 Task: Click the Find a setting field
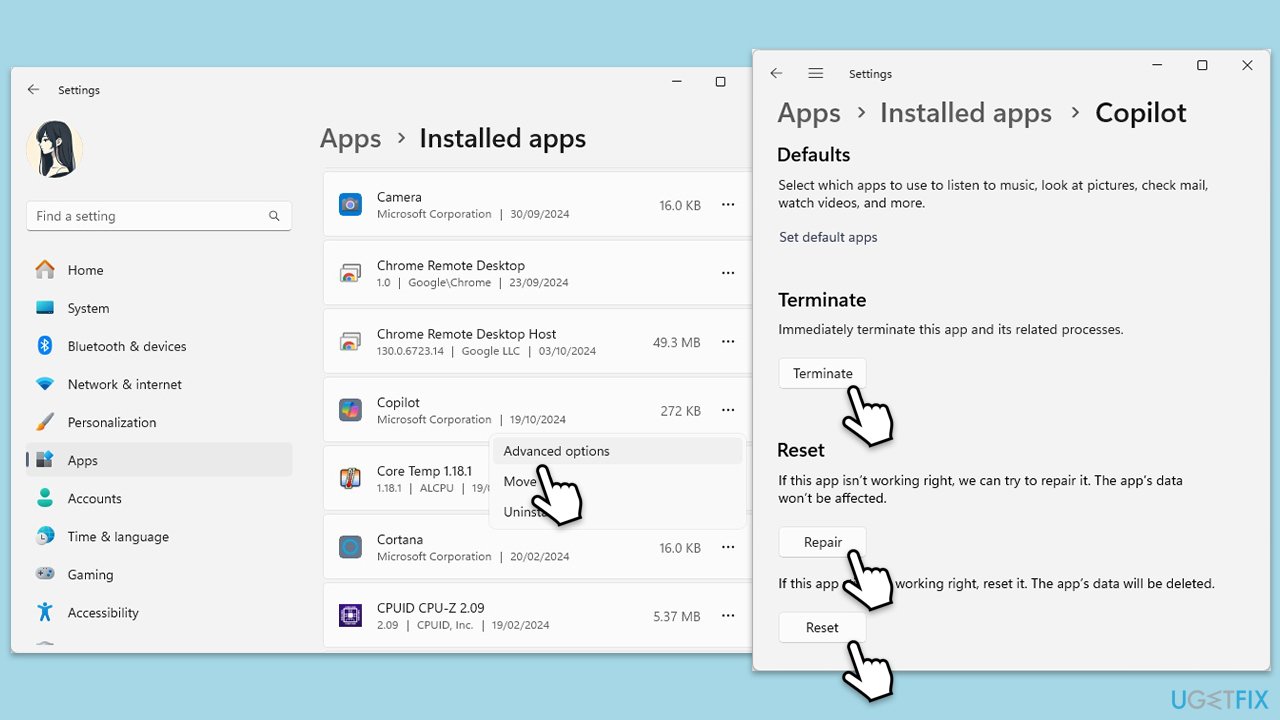pos(159,216)
